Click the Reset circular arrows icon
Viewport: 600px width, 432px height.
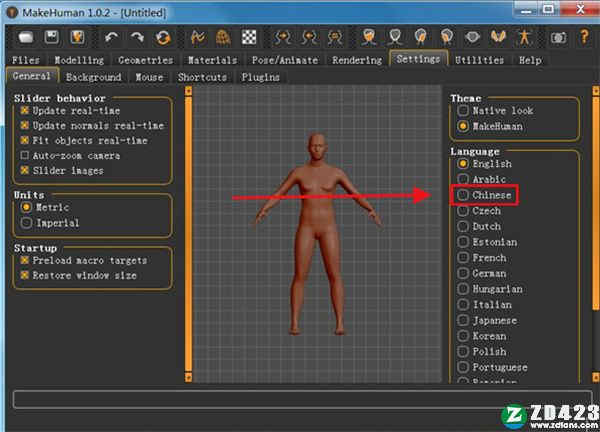(x=163, y=37)
